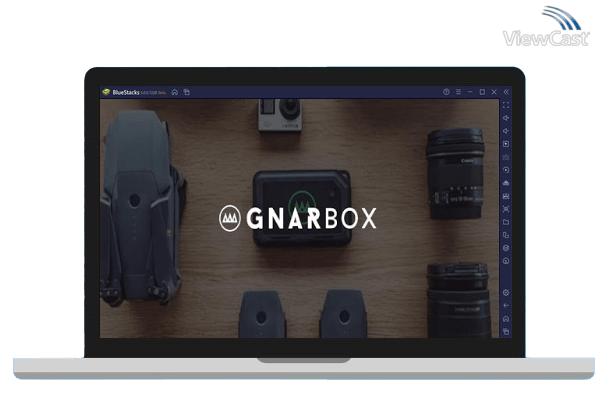602x414 pixels.
Task: Open the multi-instance manager stacked-layers icon
Action: click(506, 248)
